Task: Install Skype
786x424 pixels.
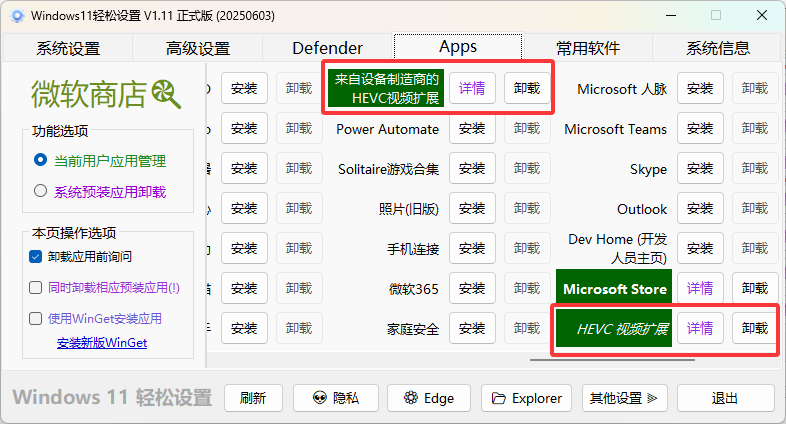Action: click(x=700, y=168)
